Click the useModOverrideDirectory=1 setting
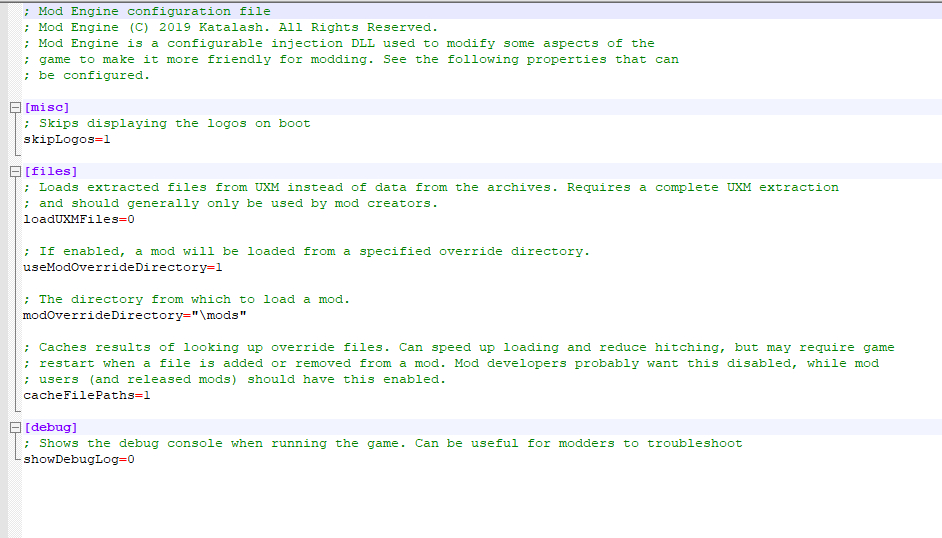This screenshot has height=538, width=942. pyautogui.click(x=122, y=268)
